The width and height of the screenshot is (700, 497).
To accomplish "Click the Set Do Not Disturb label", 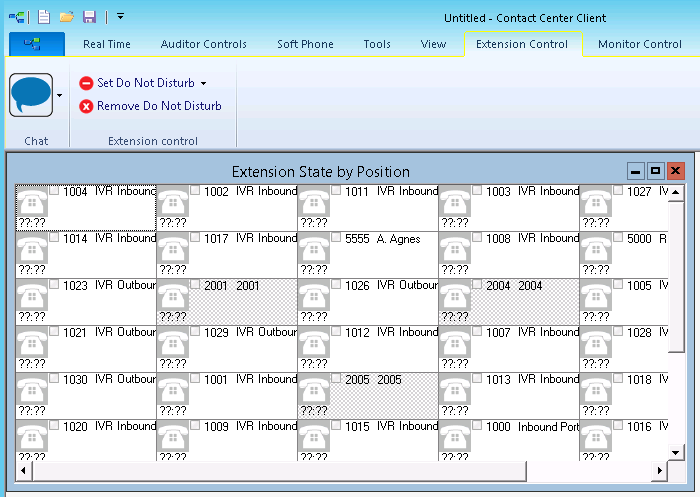I will [146, 83].
